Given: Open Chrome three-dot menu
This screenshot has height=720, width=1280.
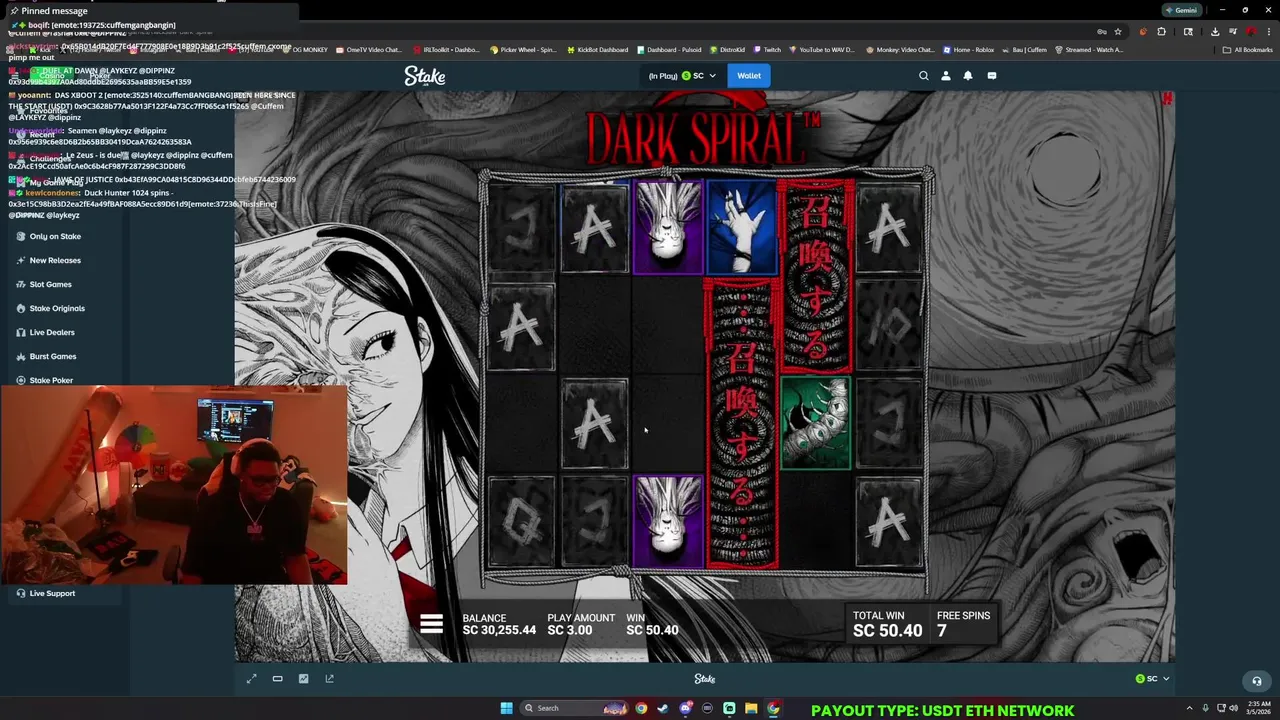Looking at the screenshot, I should tap(1268, 31).
